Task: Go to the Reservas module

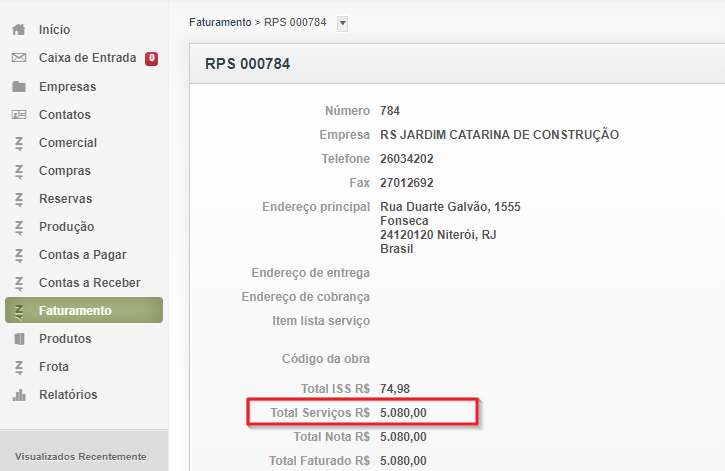Action: [x=65, y=199]
